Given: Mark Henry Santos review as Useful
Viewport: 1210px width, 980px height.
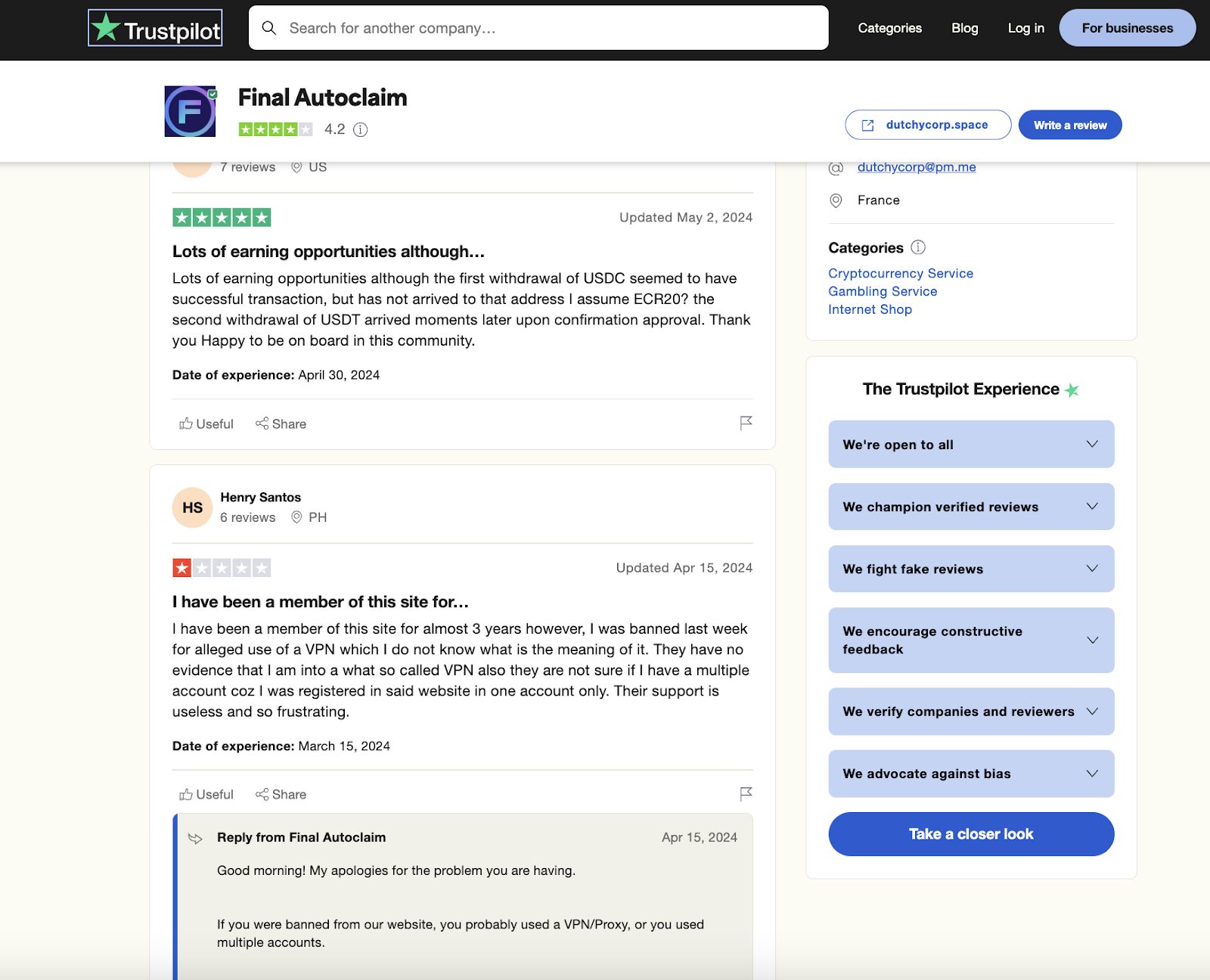Looking at the screenshot, I should tap(206, 794).
